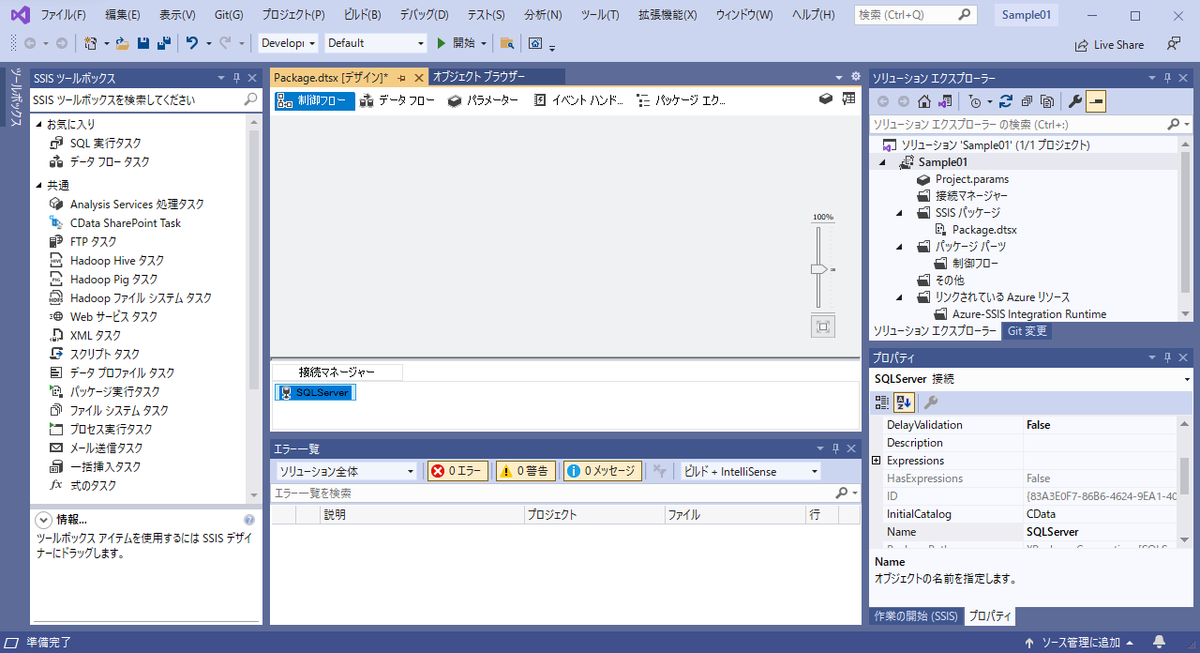Click the Collapse All icon in Solution Explorer

click(1027, 101)
